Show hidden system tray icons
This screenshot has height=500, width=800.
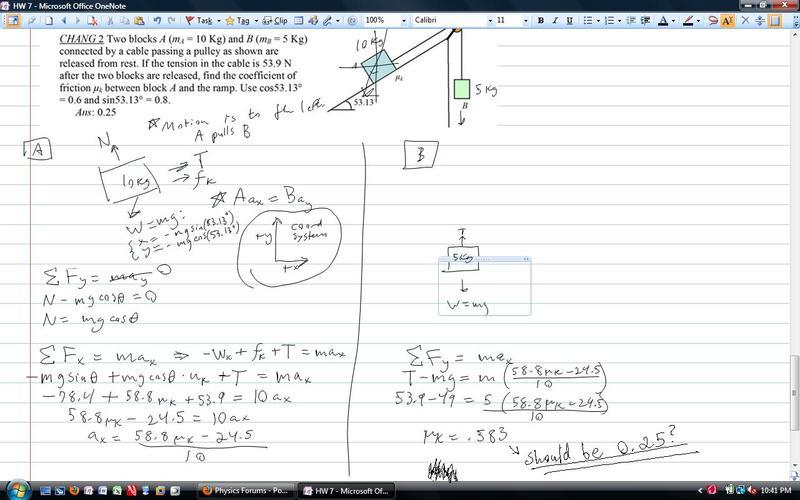[702, 491]
